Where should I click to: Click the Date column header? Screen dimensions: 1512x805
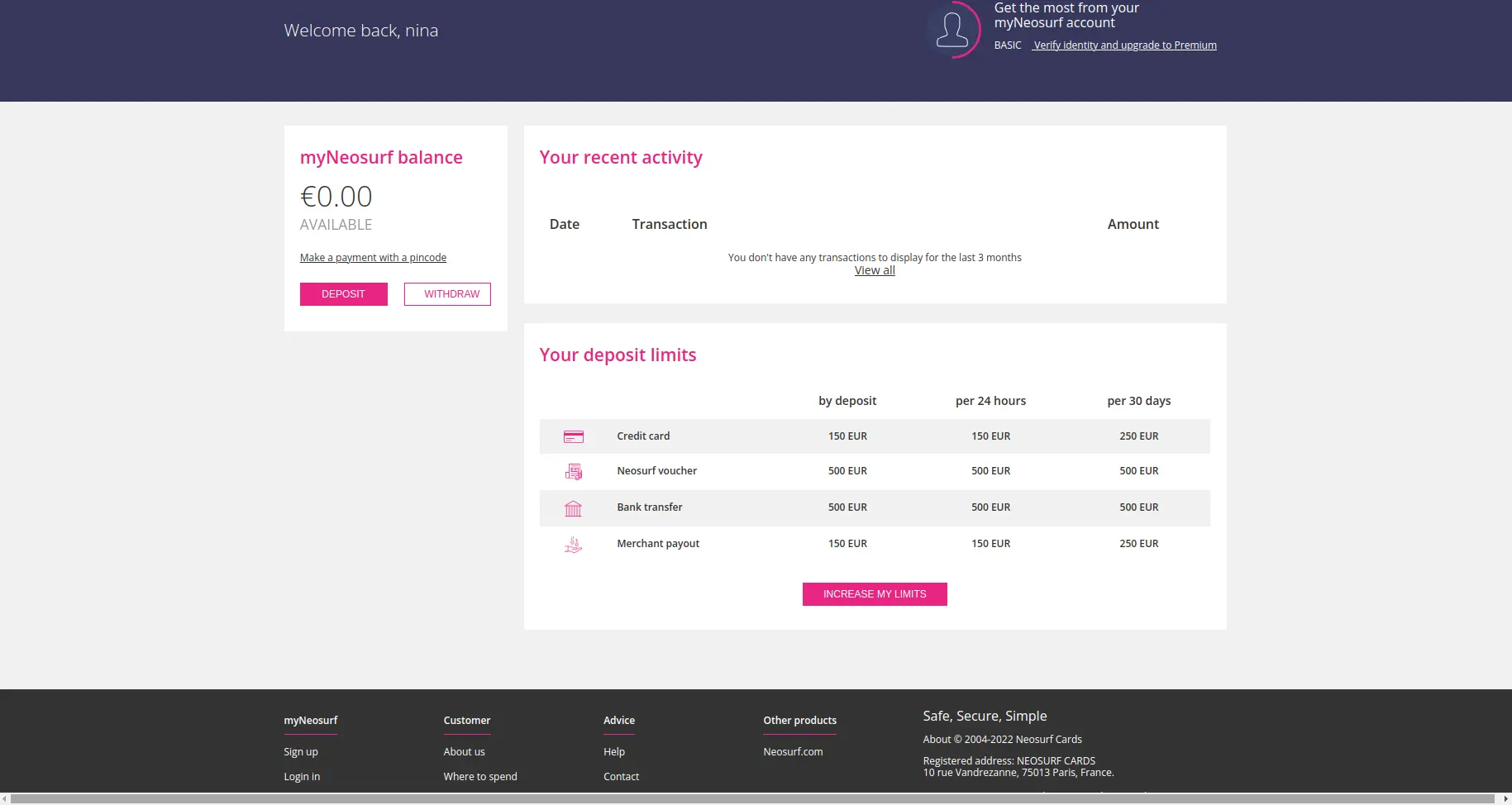(x=565, y=224)
